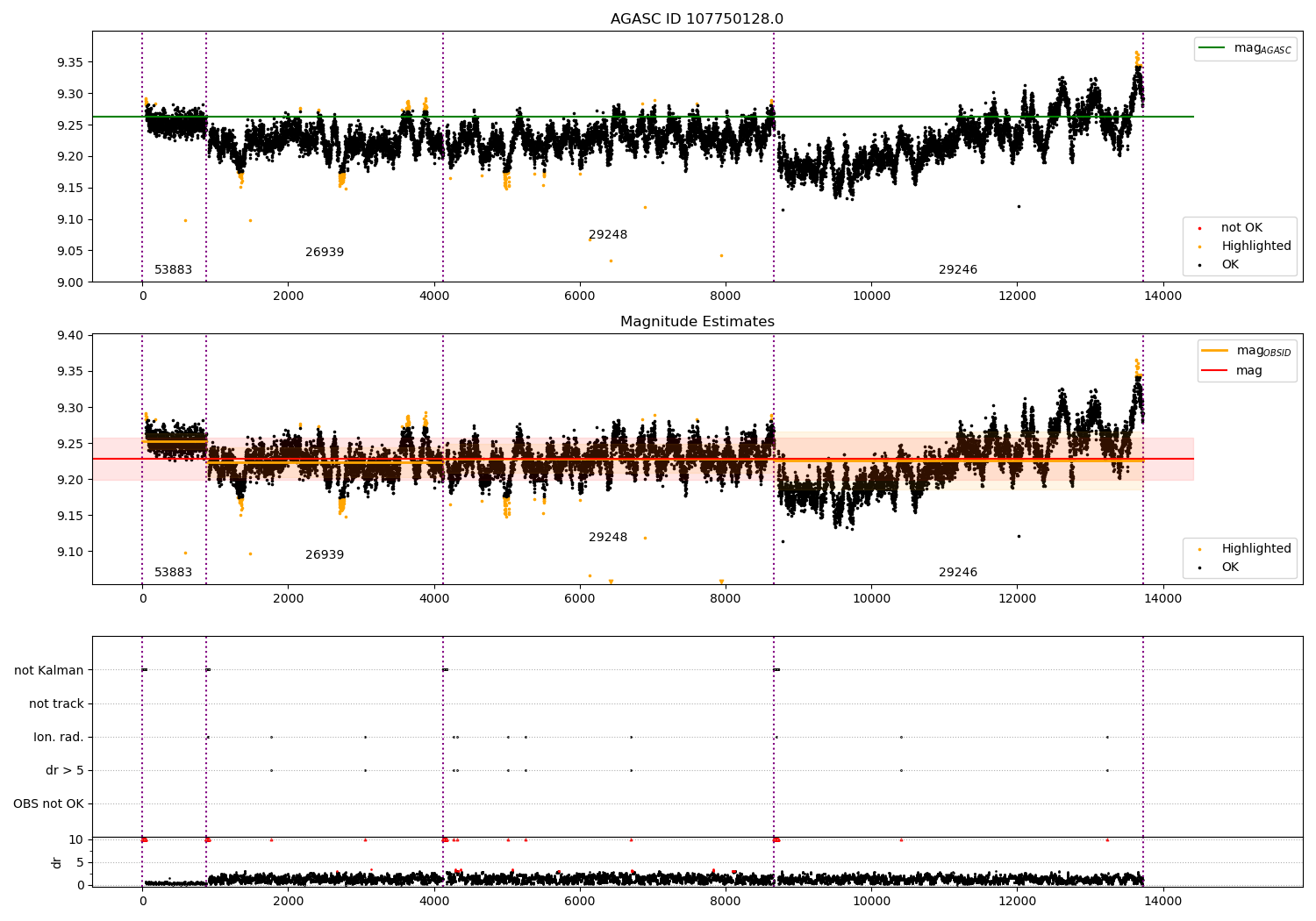Select OBSID label 29246 in the top panel
Viewport: 1316px width, 921px height.
click(958, 269)
